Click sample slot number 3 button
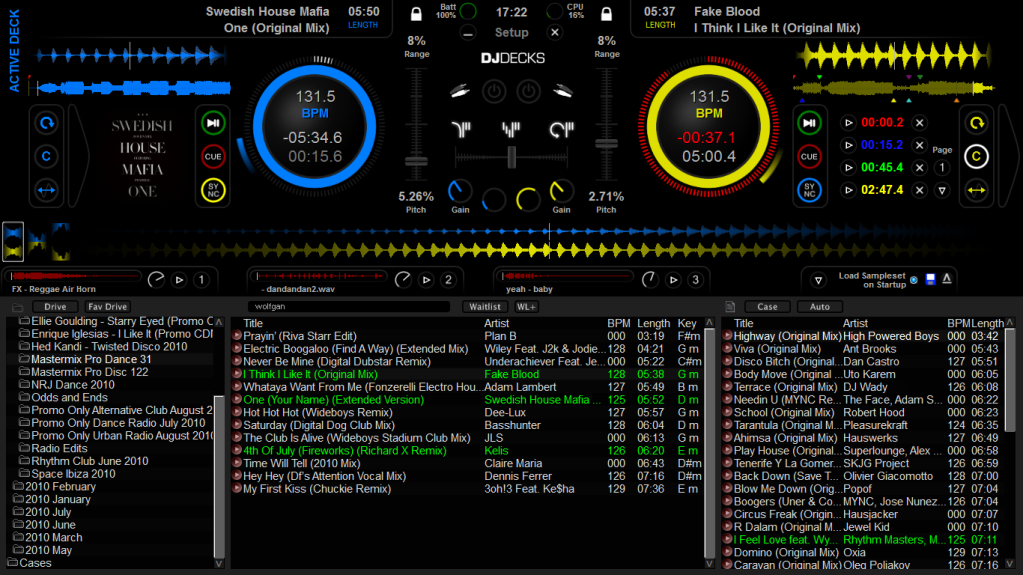This screenshot has height=575, width=1023. coord(695,280)
